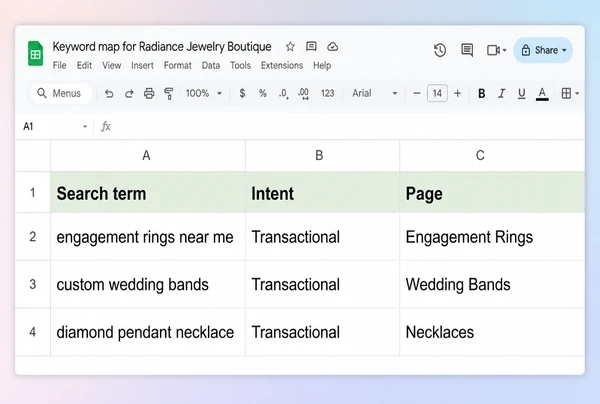Screen dimensions: 600x404
Task: Redo the last action
Action: coord(129,93)
